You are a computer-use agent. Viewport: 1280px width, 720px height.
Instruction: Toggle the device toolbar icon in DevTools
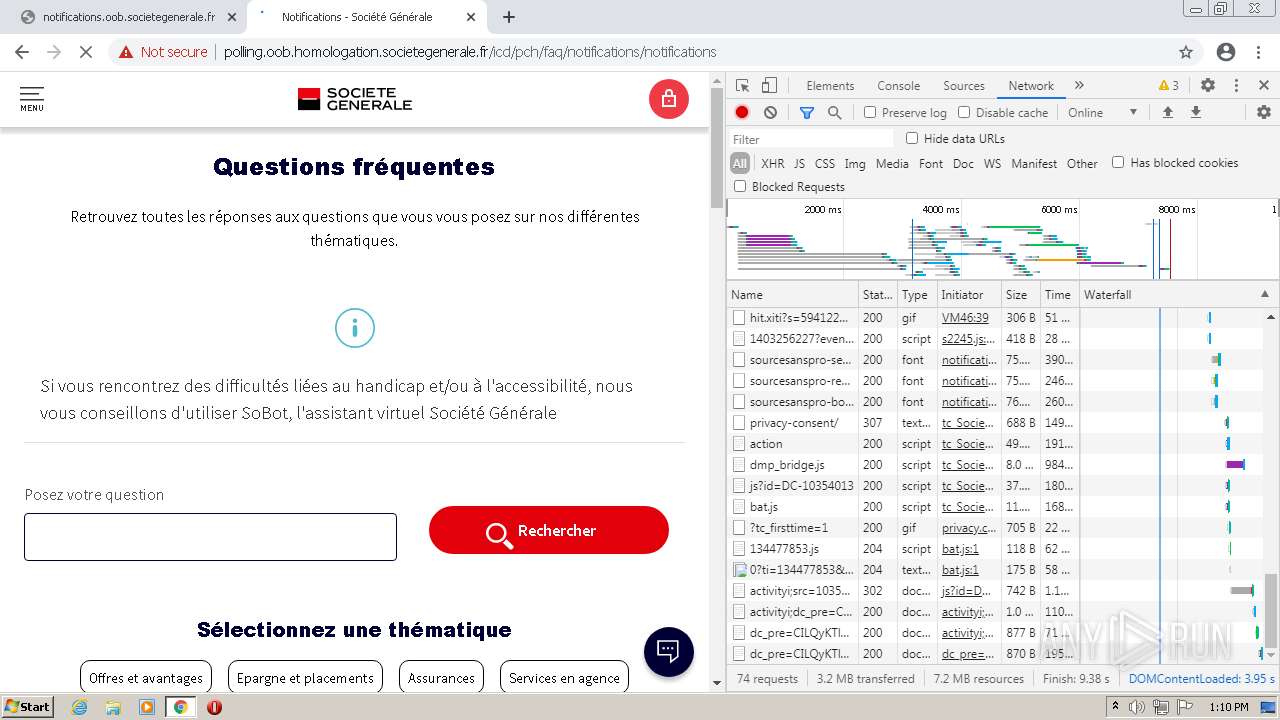click(x=769, y=86)
